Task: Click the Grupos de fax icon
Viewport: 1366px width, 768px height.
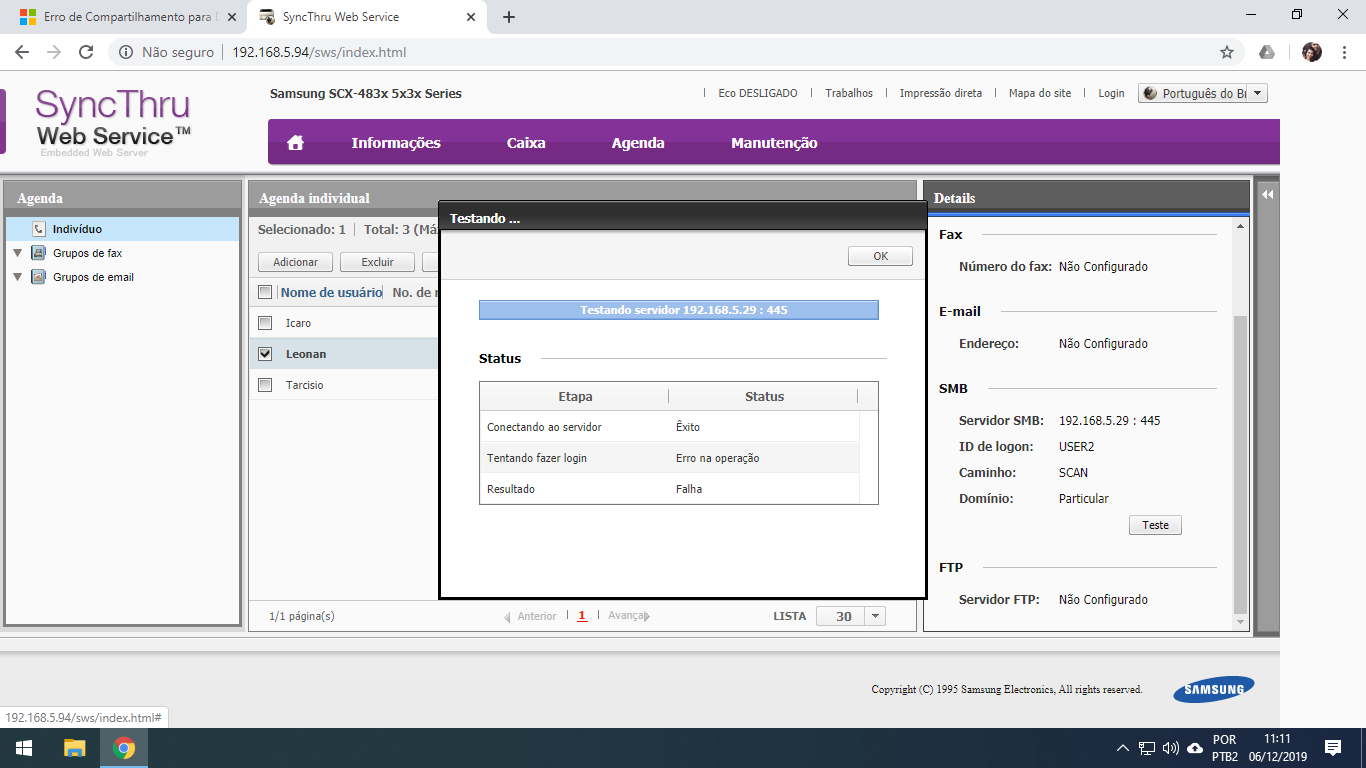Action: (x=38, y=253)
